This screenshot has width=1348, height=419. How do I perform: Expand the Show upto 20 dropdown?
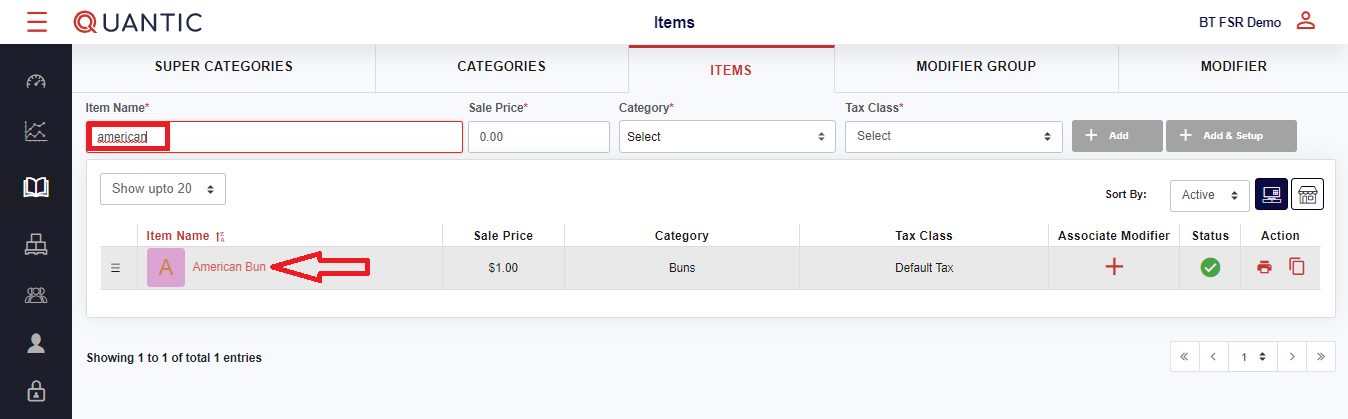point(163,188)
